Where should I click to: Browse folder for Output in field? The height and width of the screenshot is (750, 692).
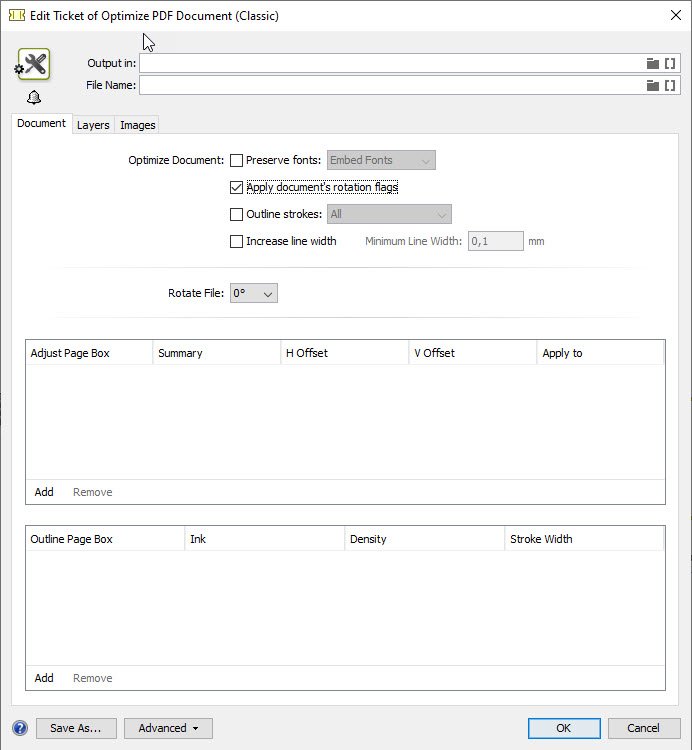(652, 63)
